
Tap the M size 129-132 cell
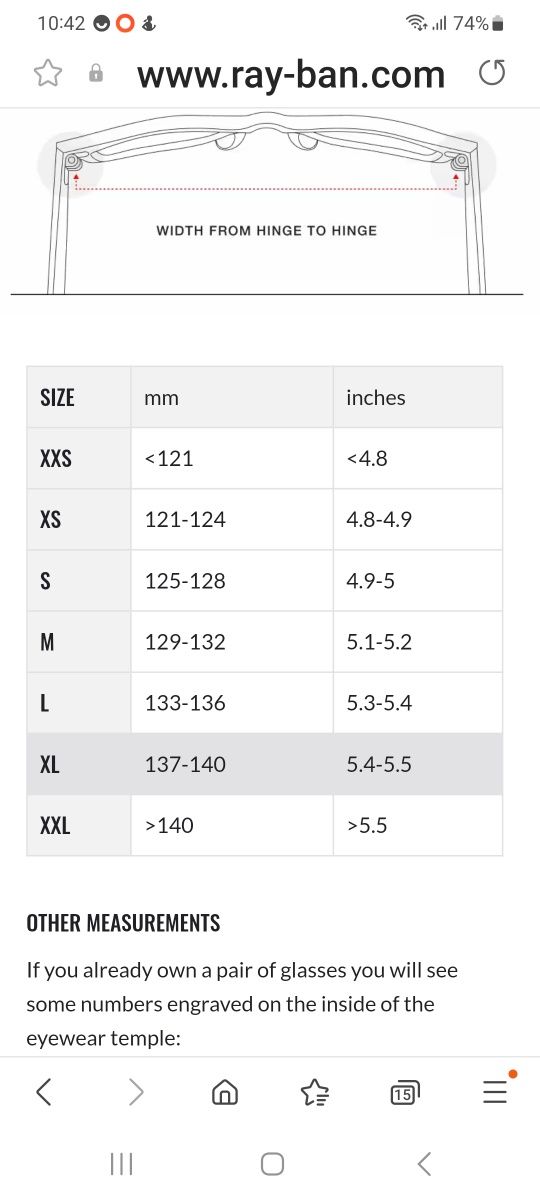(x=231, y=642)
